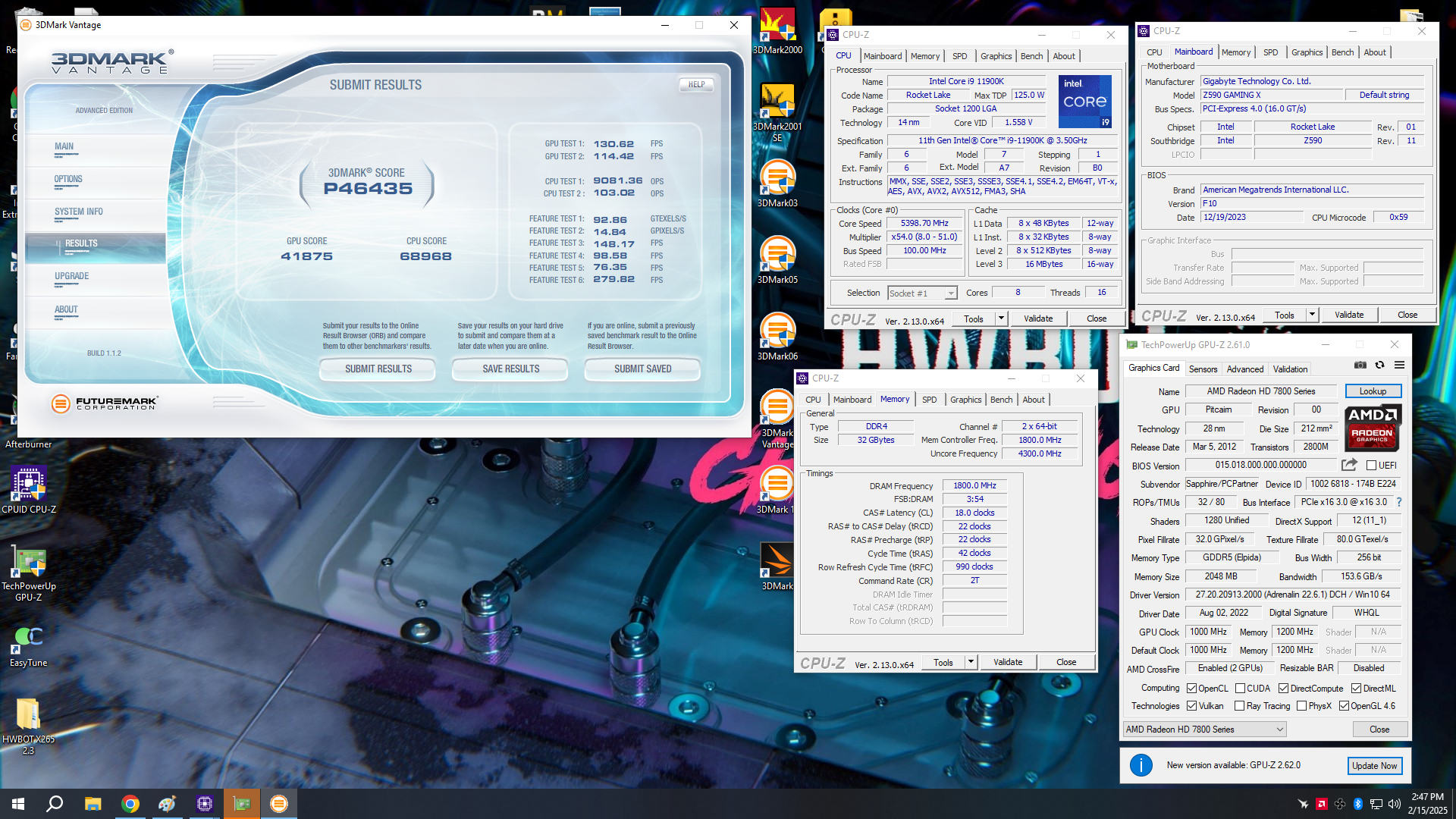Open CPUID CPU-Z desktop shortcut
This screenshot has width=1456, height=819.
29,490
